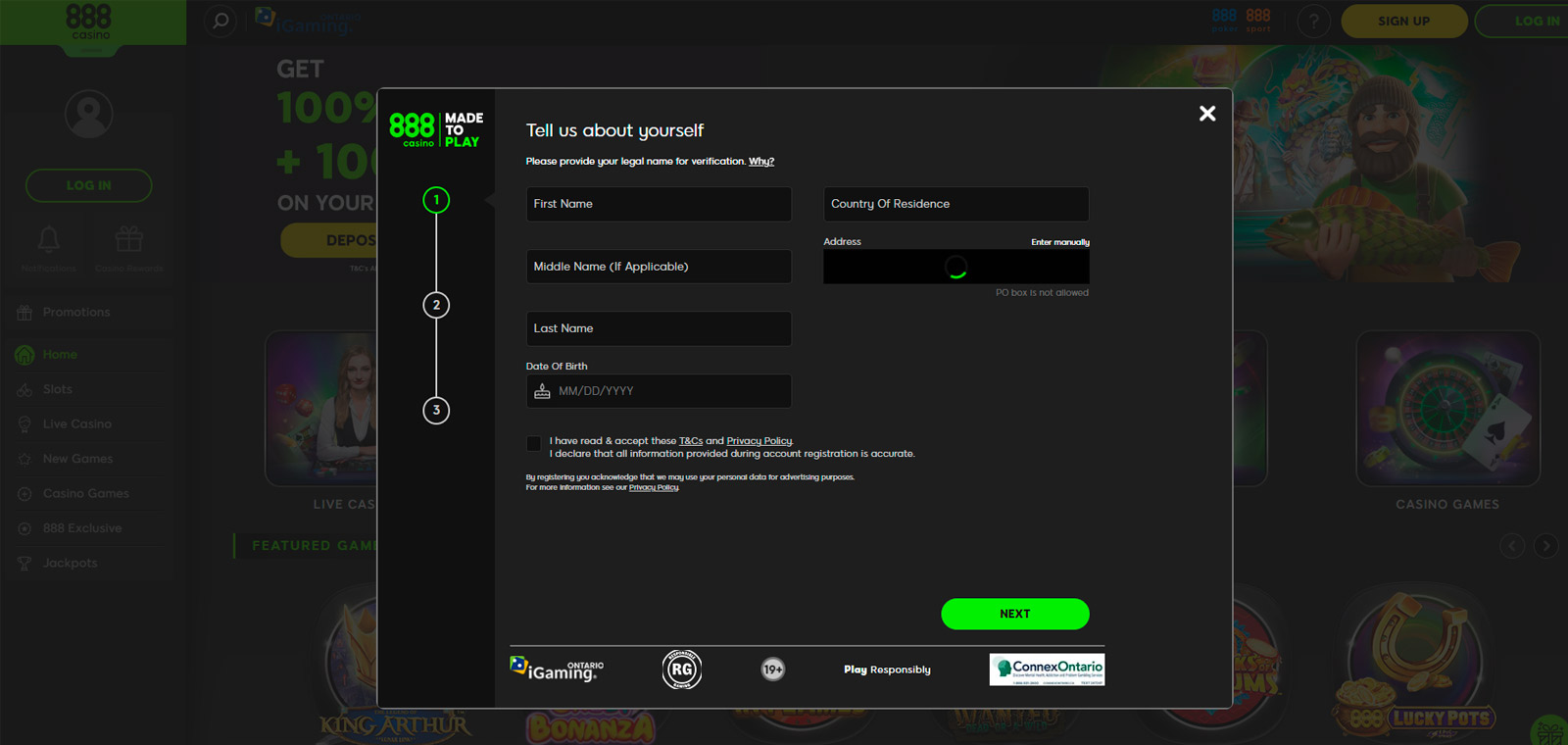Open Promotions in the sidebar menu

(x=88, y=313)
